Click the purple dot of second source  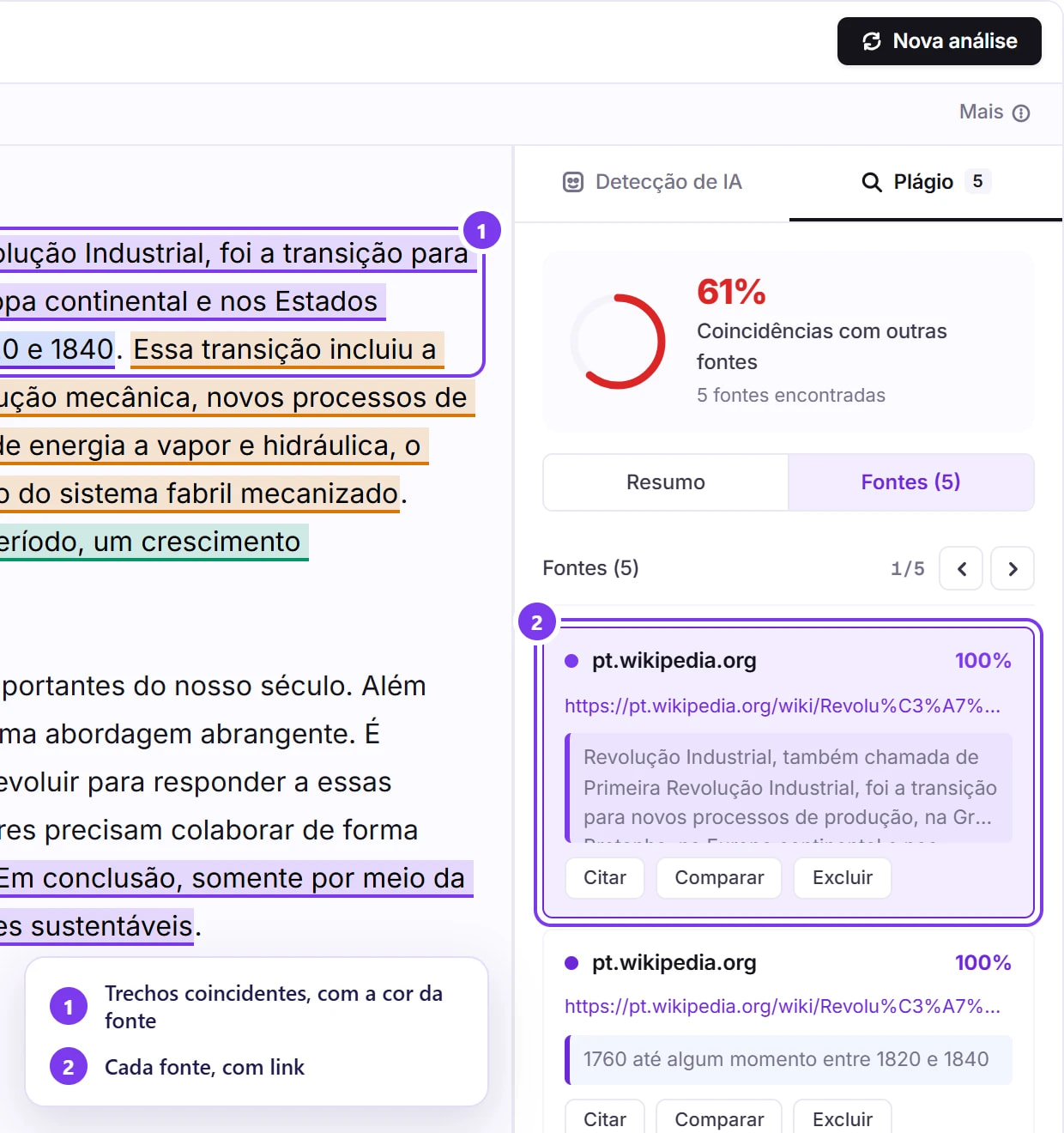(x=571, y=963)
